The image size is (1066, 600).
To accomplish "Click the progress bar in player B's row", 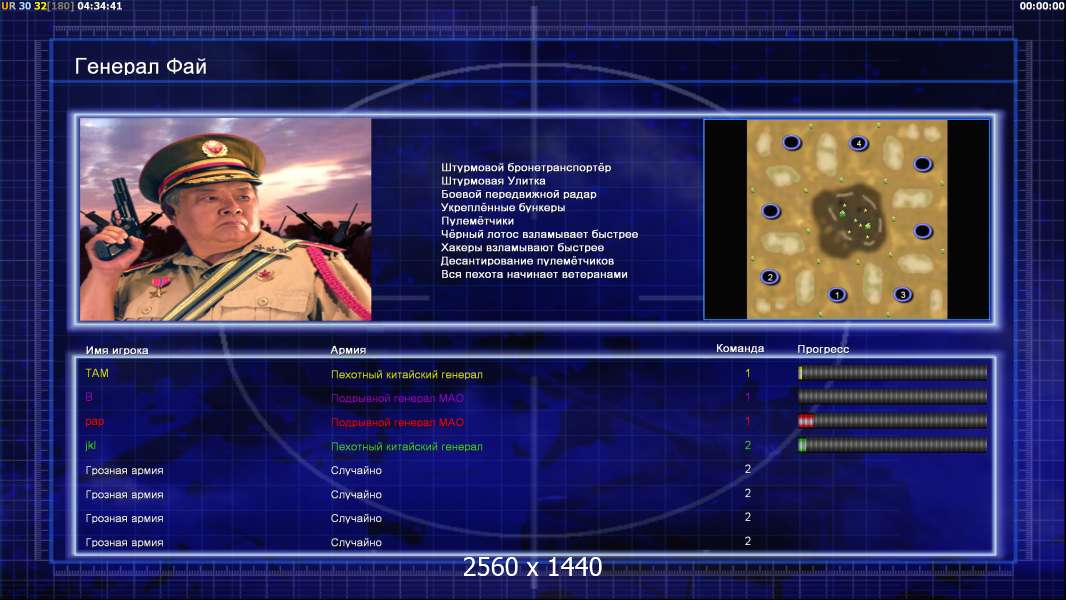I will pyautogui.click(x=892, y=396).
